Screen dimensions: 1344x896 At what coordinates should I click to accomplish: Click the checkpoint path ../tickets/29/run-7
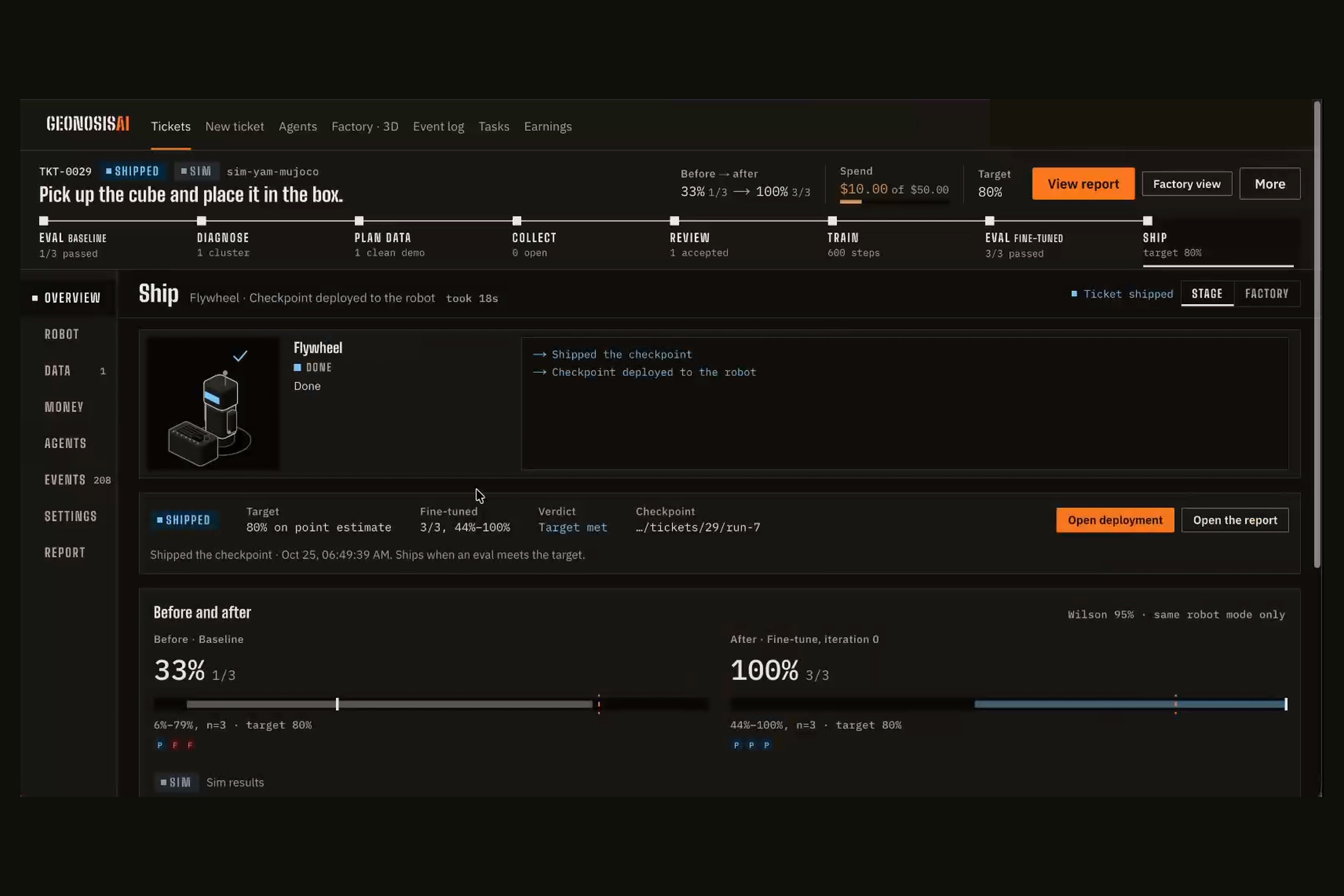click(698, 527)
